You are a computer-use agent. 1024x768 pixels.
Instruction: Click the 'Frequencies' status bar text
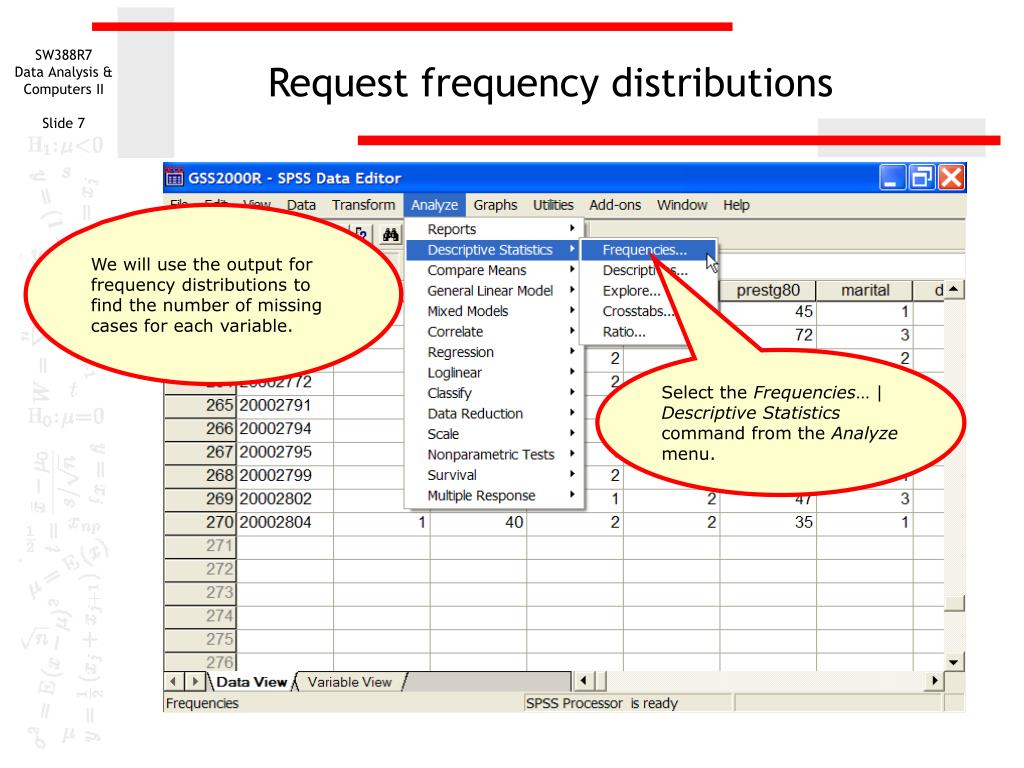(x=202, y=703)
